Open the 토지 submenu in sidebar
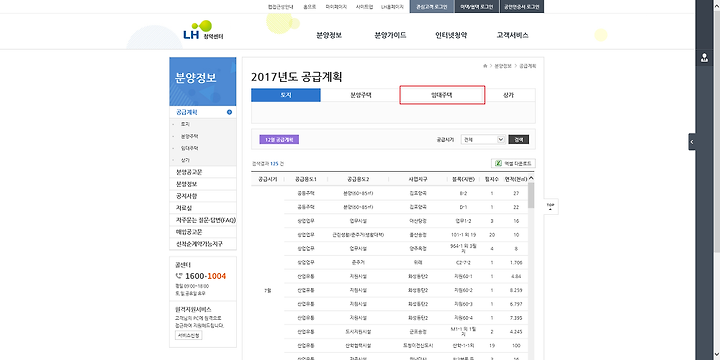The width and height of the screenshot is (720, 360). pyautogui.click(x=185, y=124)
